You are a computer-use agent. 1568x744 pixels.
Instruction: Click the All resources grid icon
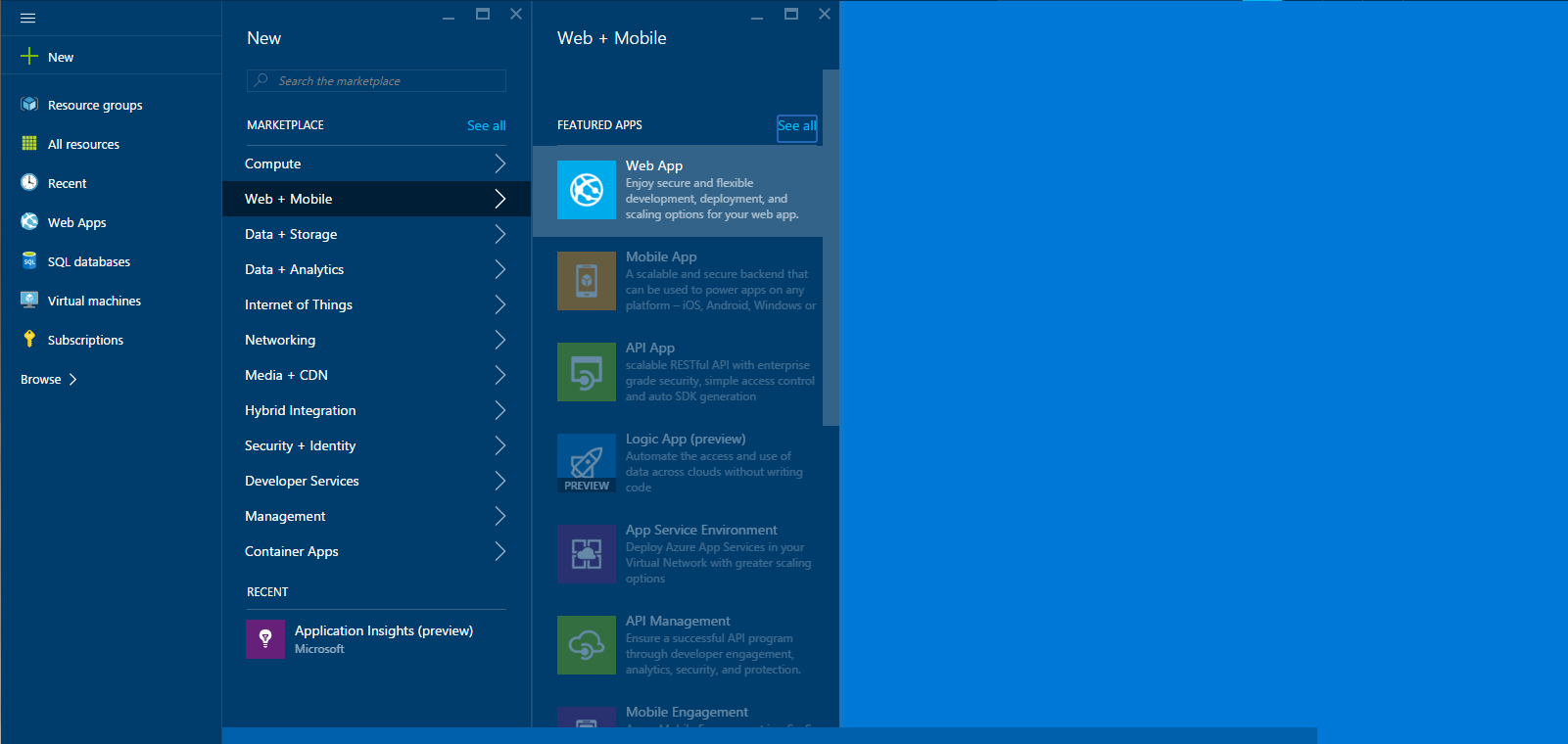(29, 143)
